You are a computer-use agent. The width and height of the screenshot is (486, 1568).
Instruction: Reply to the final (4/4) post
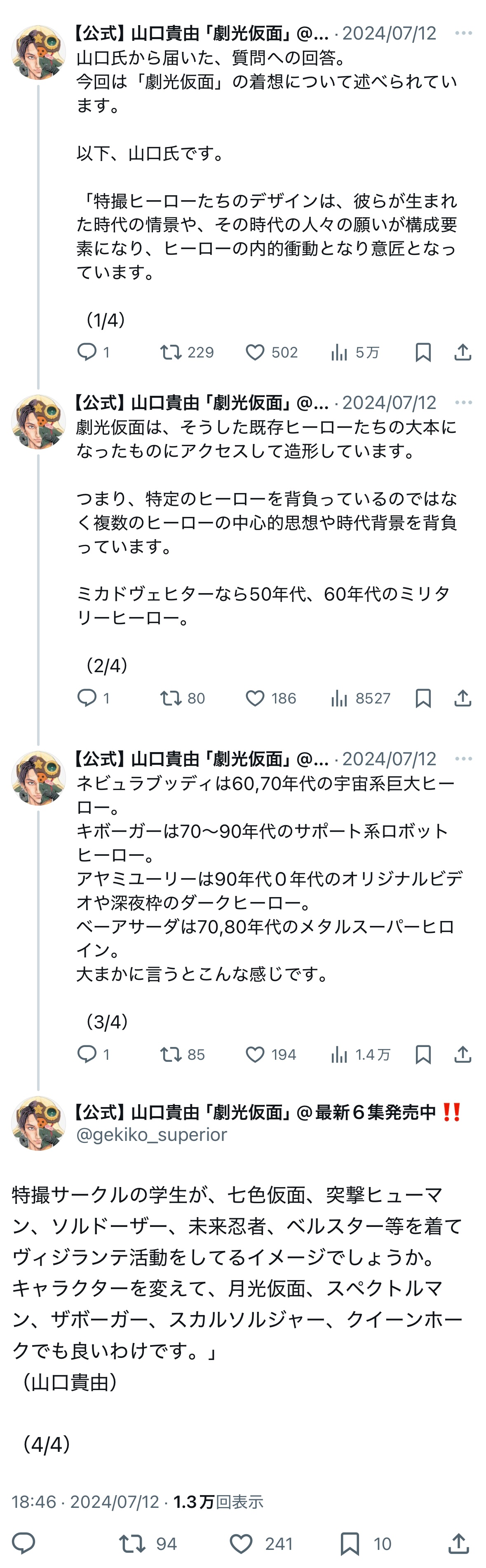pyautogui.click(x=24, y=1543)
